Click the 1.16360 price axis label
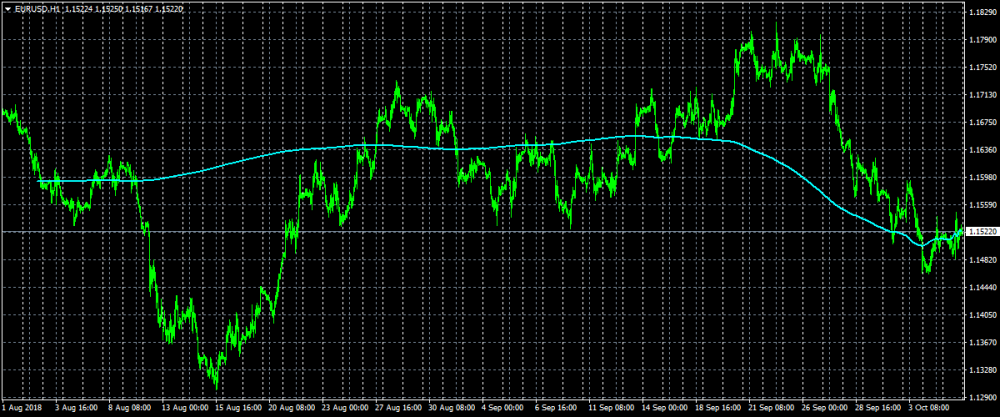Image resolution: width=1000 pixels, height=417 pixels. (x=982, y=150)
